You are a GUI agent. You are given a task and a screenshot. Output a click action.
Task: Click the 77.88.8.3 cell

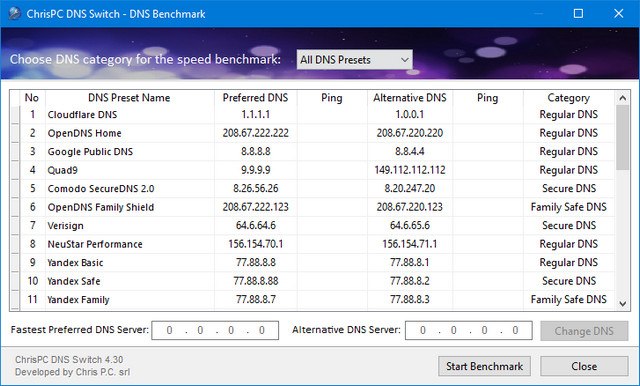410,299
